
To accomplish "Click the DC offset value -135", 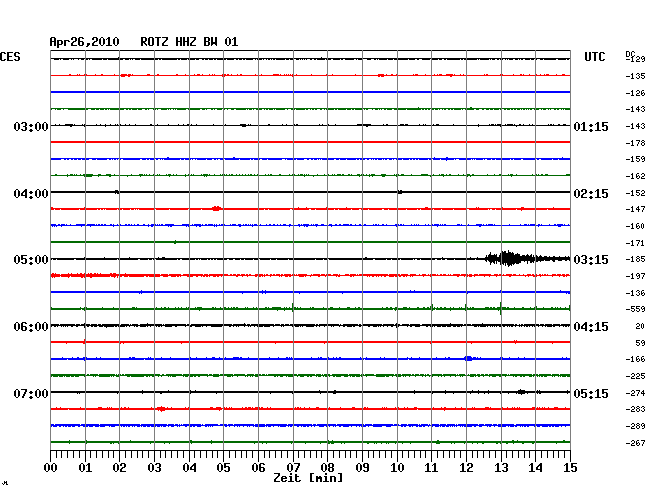I will click(x=635, y=76).
